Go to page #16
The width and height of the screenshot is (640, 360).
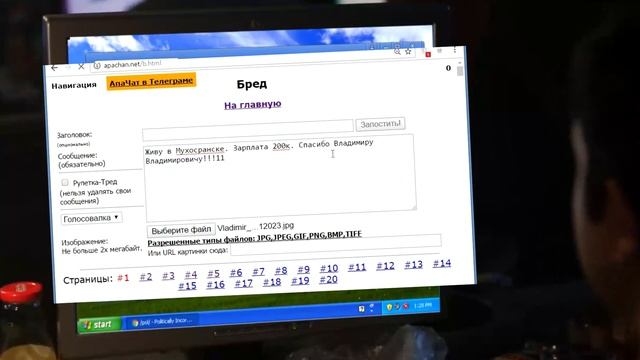tap(216, 284)
